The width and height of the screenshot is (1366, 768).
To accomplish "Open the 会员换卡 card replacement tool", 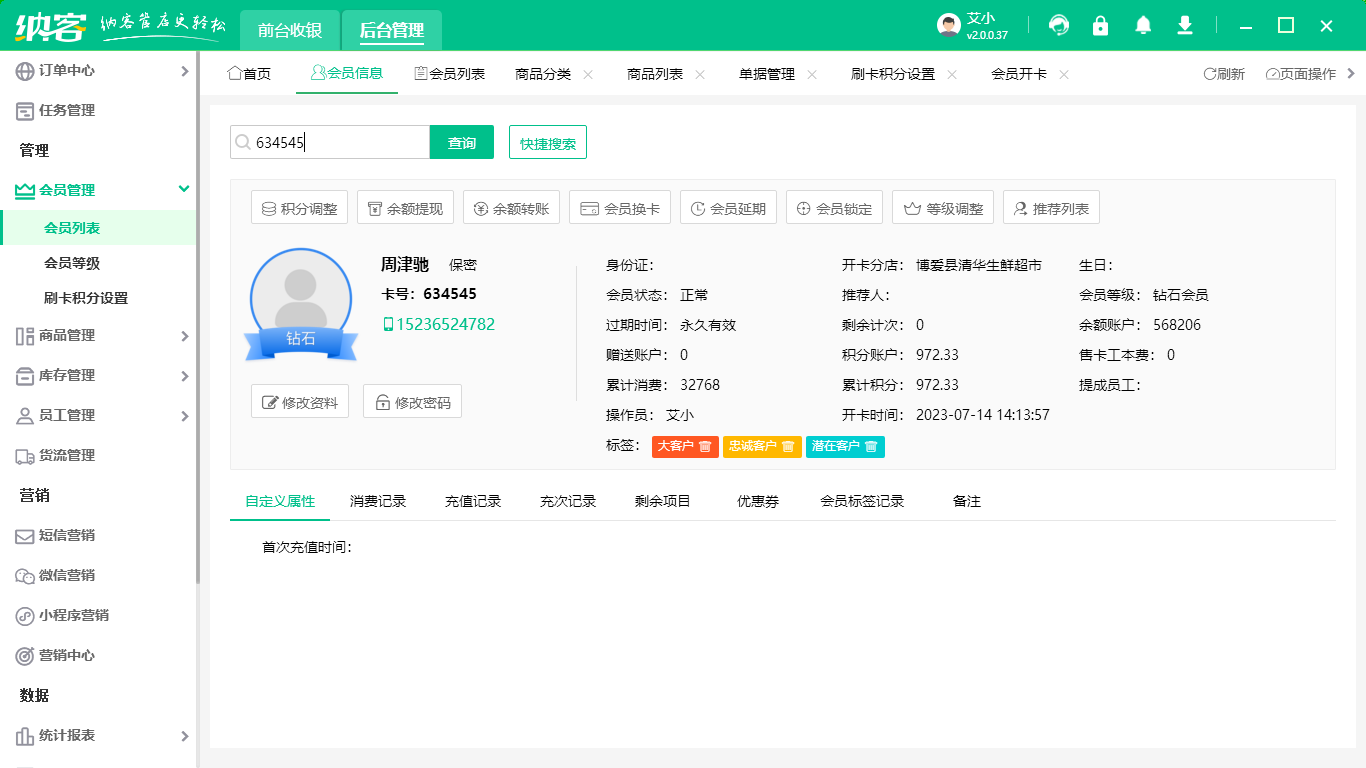I will pos(619,207).
